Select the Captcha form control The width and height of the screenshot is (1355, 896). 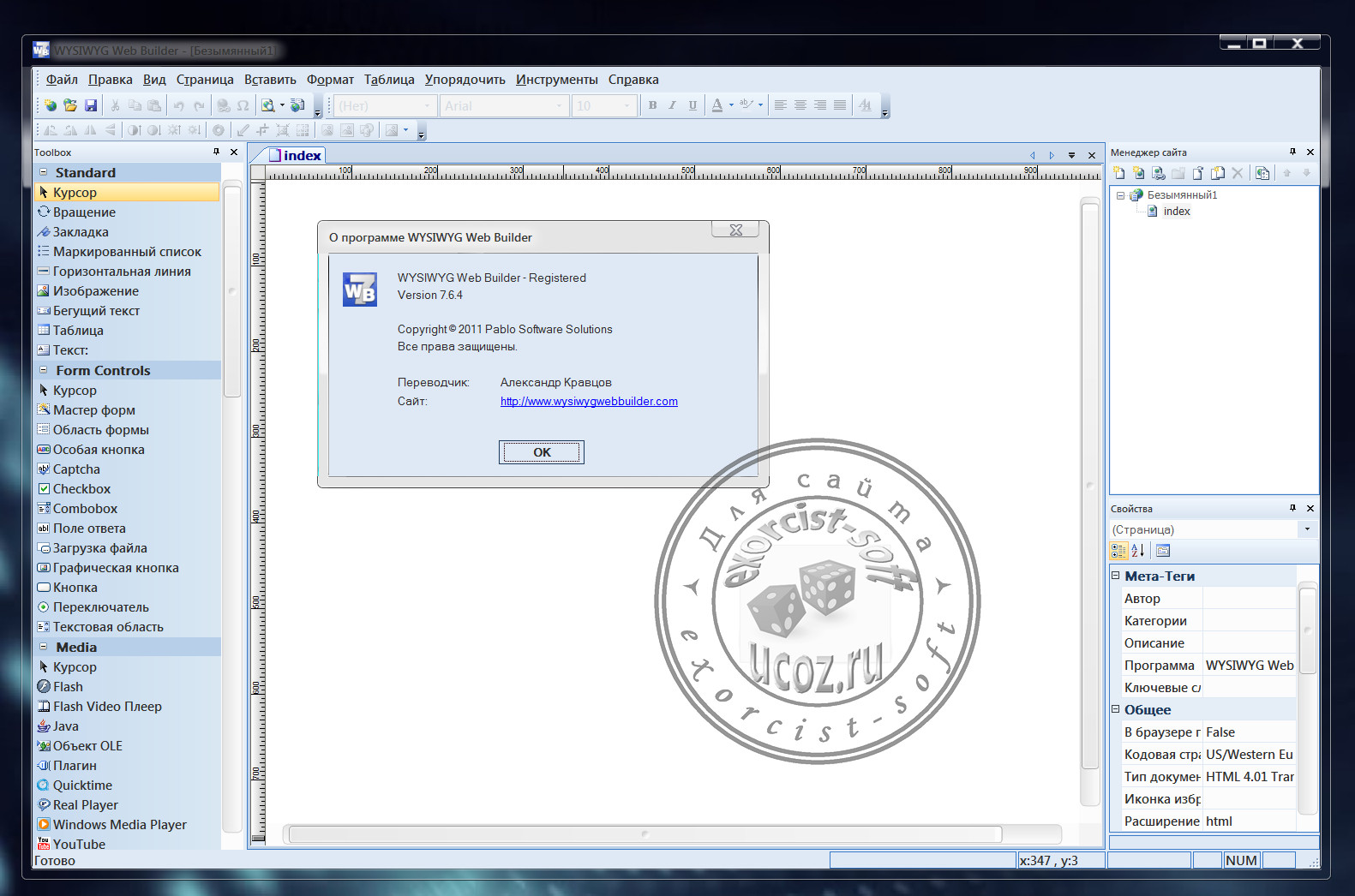coord(76,469)
